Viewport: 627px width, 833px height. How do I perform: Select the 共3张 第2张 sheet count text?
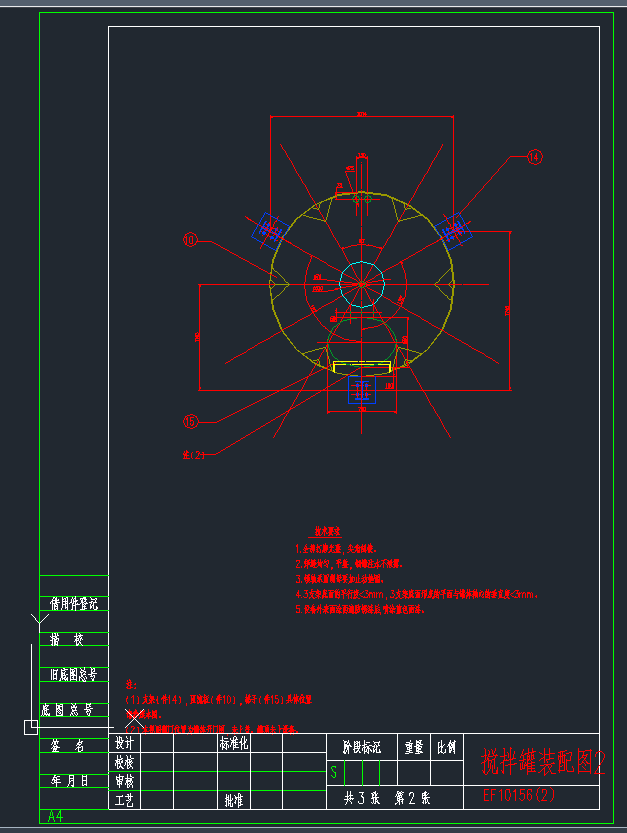click(386, 798)
